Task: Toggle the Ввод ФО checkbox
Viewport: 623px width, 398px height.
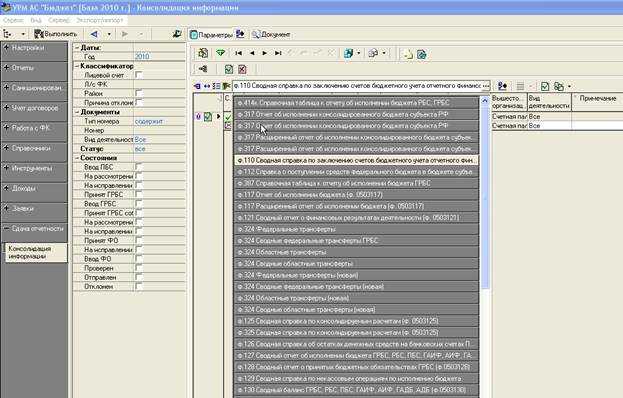Action: (138, 259)
